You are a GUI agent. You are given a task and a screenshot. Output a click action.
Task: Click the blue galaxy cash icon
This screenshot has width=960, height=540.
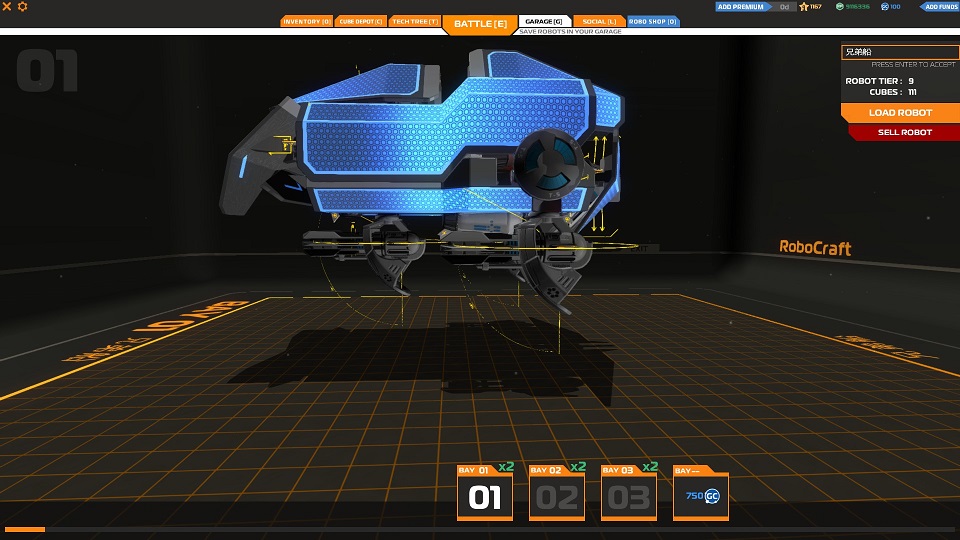[x=884, y=7]
